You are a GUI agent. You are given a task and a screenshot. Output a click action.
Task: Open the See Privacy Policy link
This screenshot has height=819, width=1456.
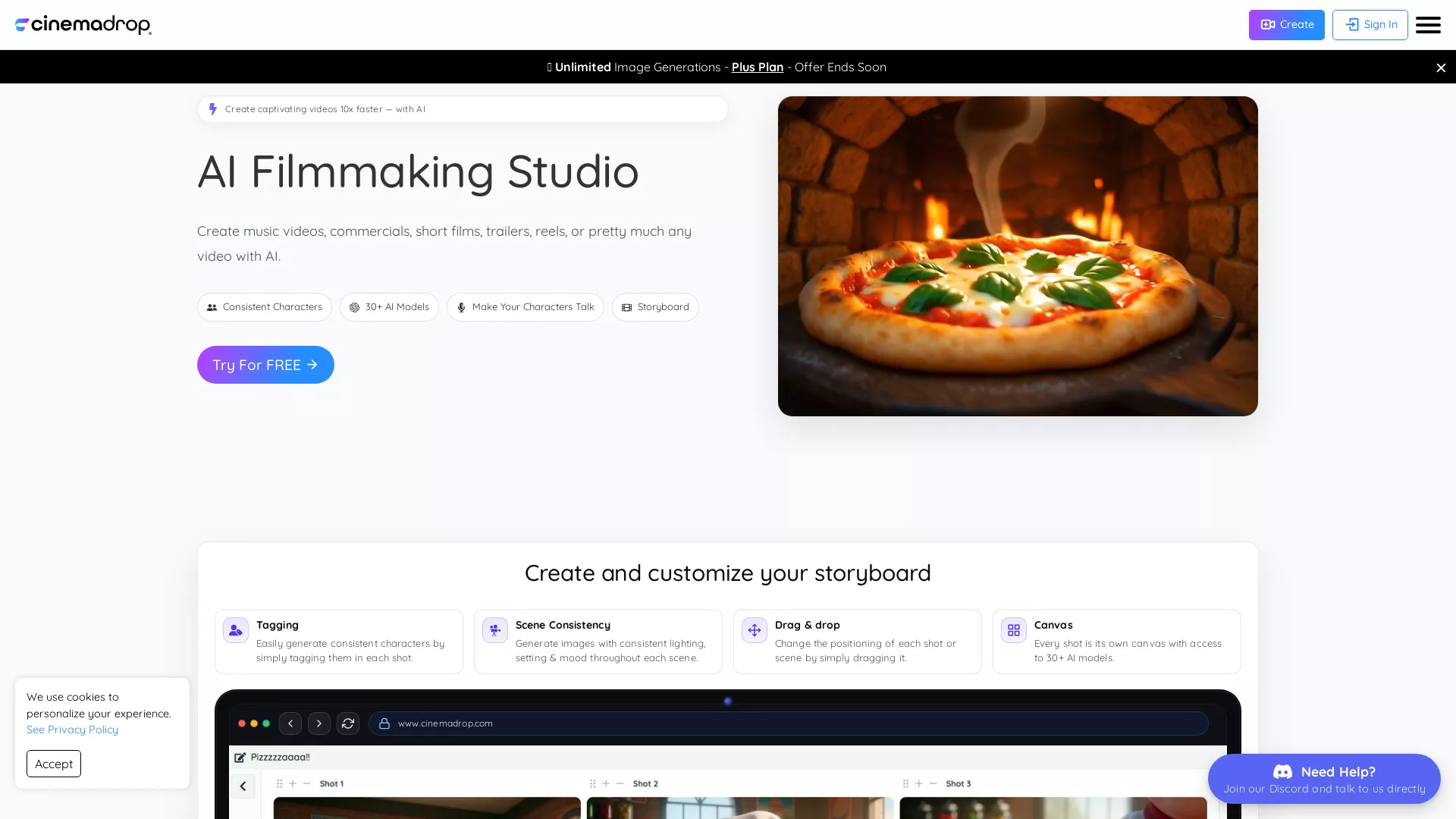[72, 730]
